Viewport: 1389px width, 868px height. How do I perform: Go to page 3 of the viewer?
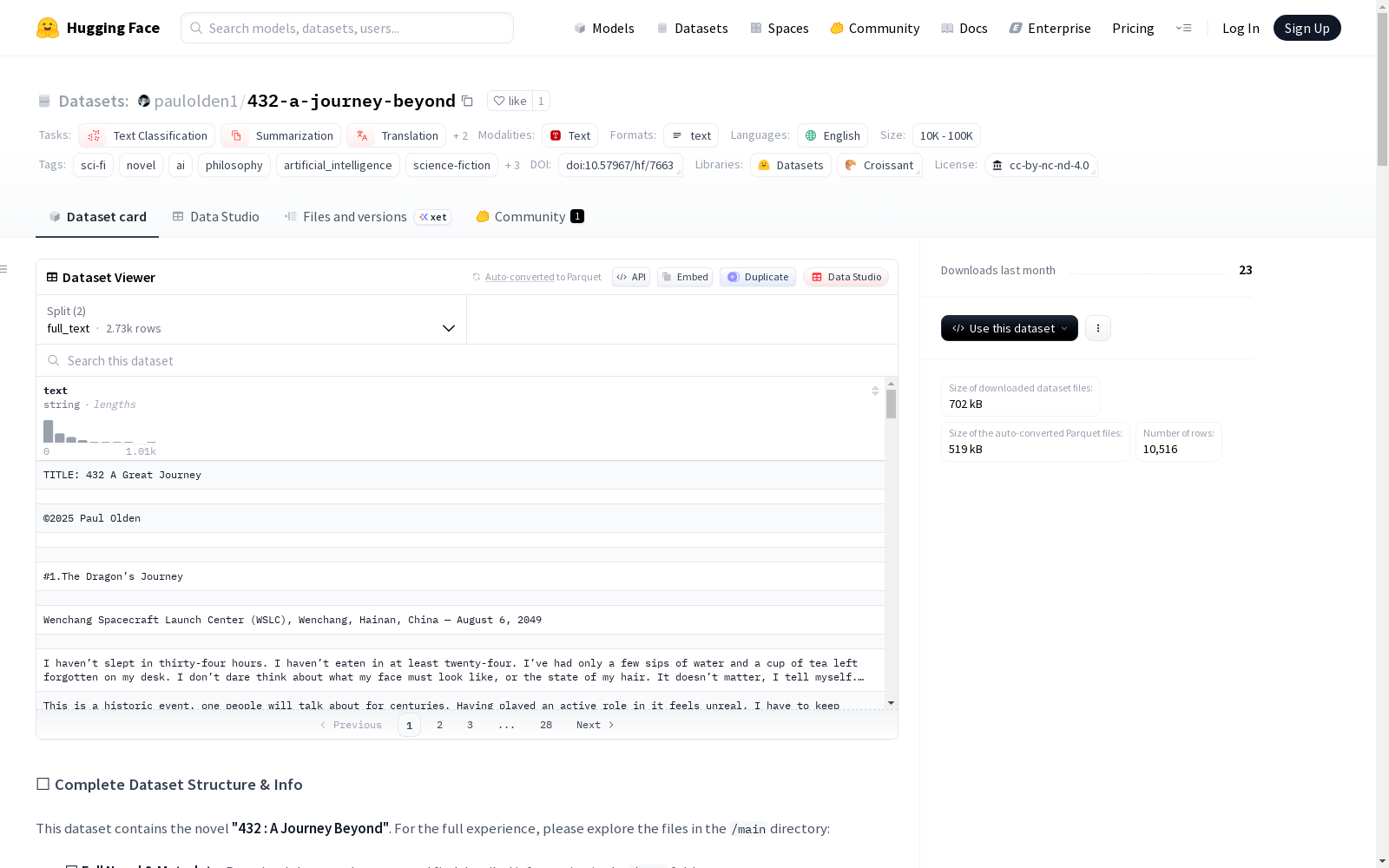[470, 725]
